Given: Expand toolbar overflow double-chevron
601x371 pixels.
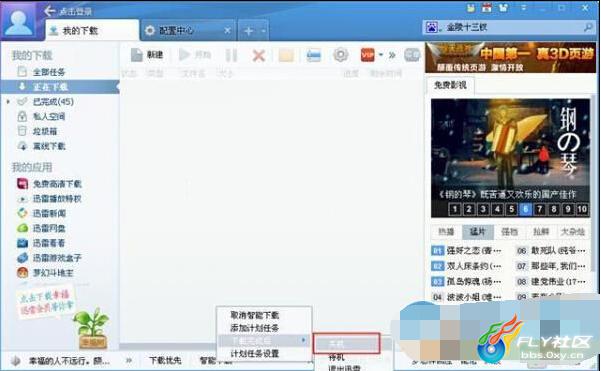Looking at the screenshot, I should point(392,56).
